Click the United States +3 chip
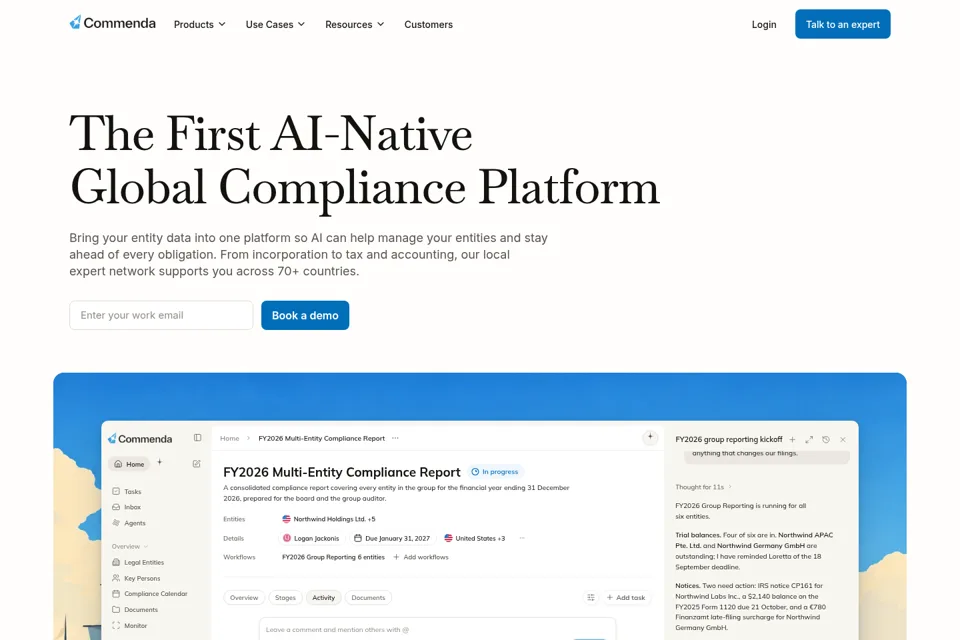960x640 pixels. 475,538
